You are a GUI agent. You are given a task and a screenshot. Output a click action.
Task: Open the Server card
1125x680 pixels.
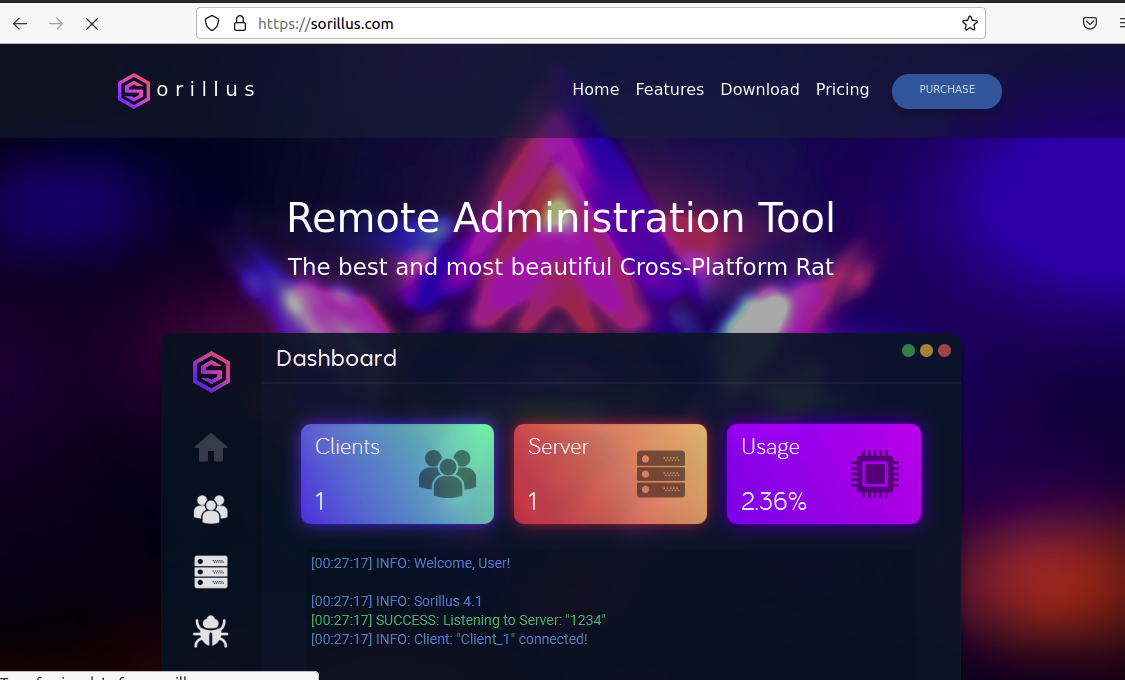(611, 474)
